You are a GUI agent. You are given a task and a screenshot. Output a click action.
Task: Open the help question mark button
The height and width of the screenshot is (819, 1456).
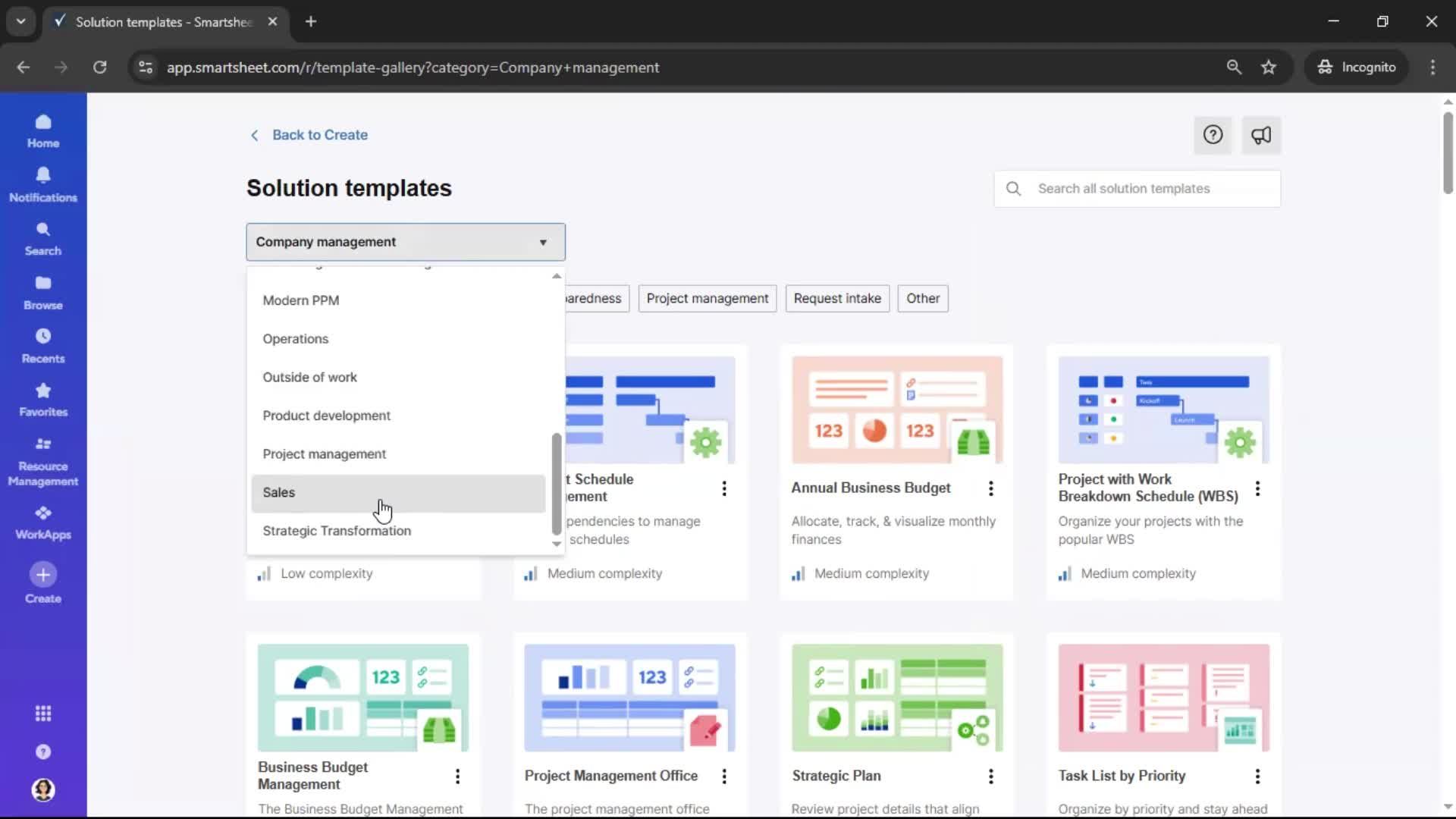pos(1213,135)
